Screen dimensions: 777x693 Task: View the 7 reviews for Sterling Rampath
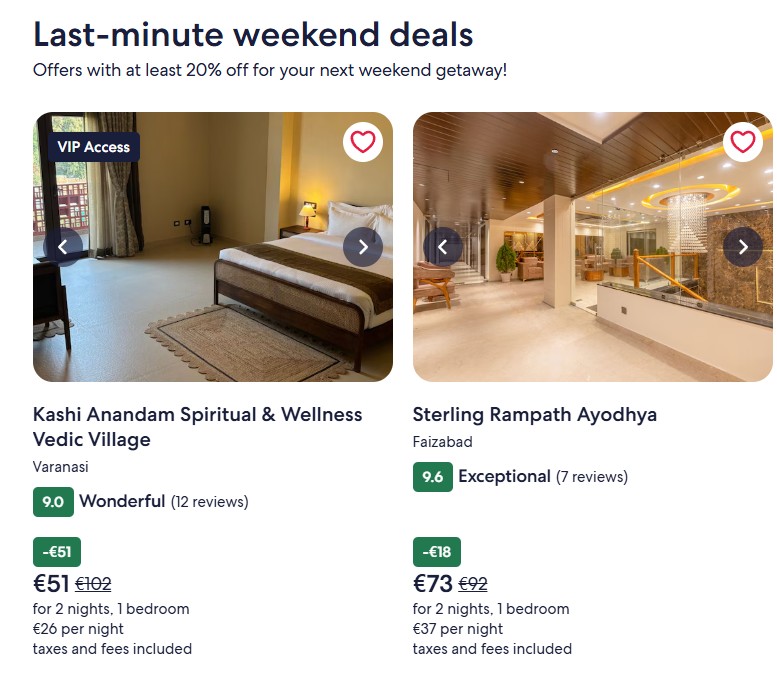(592, 477)
